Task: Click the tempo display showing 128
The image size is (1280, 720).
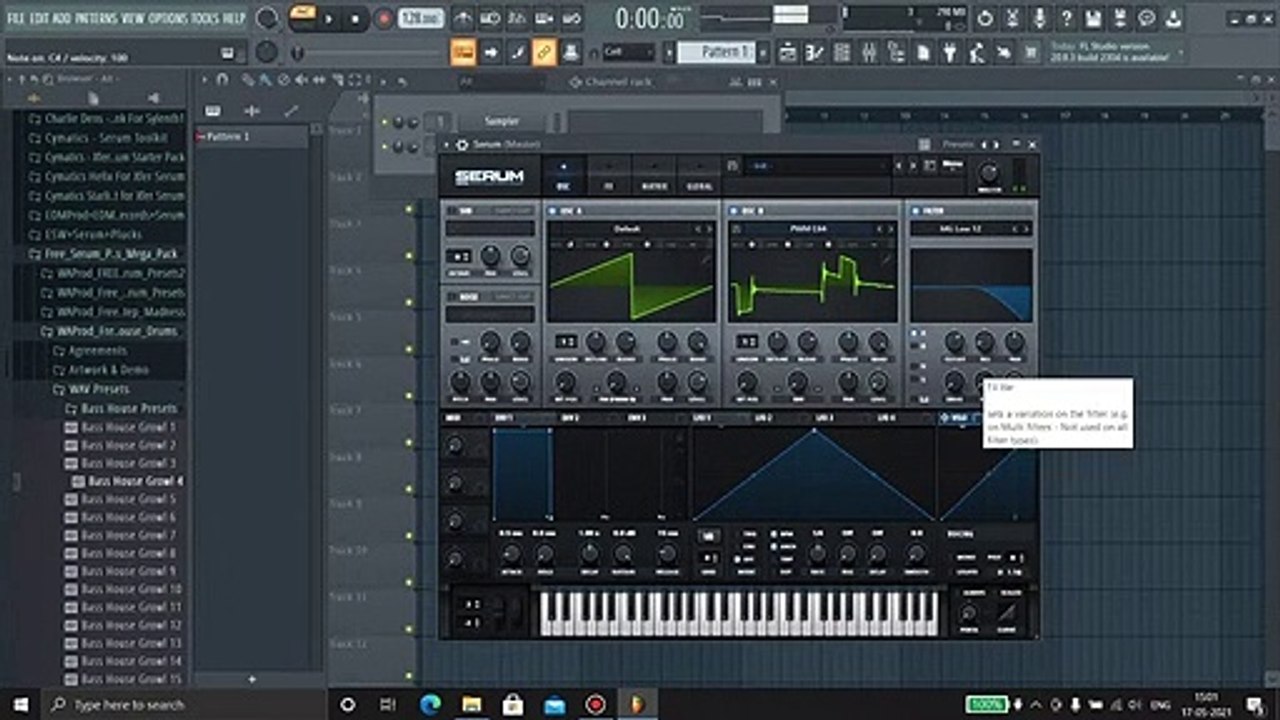Action: (x=420, y=18)
